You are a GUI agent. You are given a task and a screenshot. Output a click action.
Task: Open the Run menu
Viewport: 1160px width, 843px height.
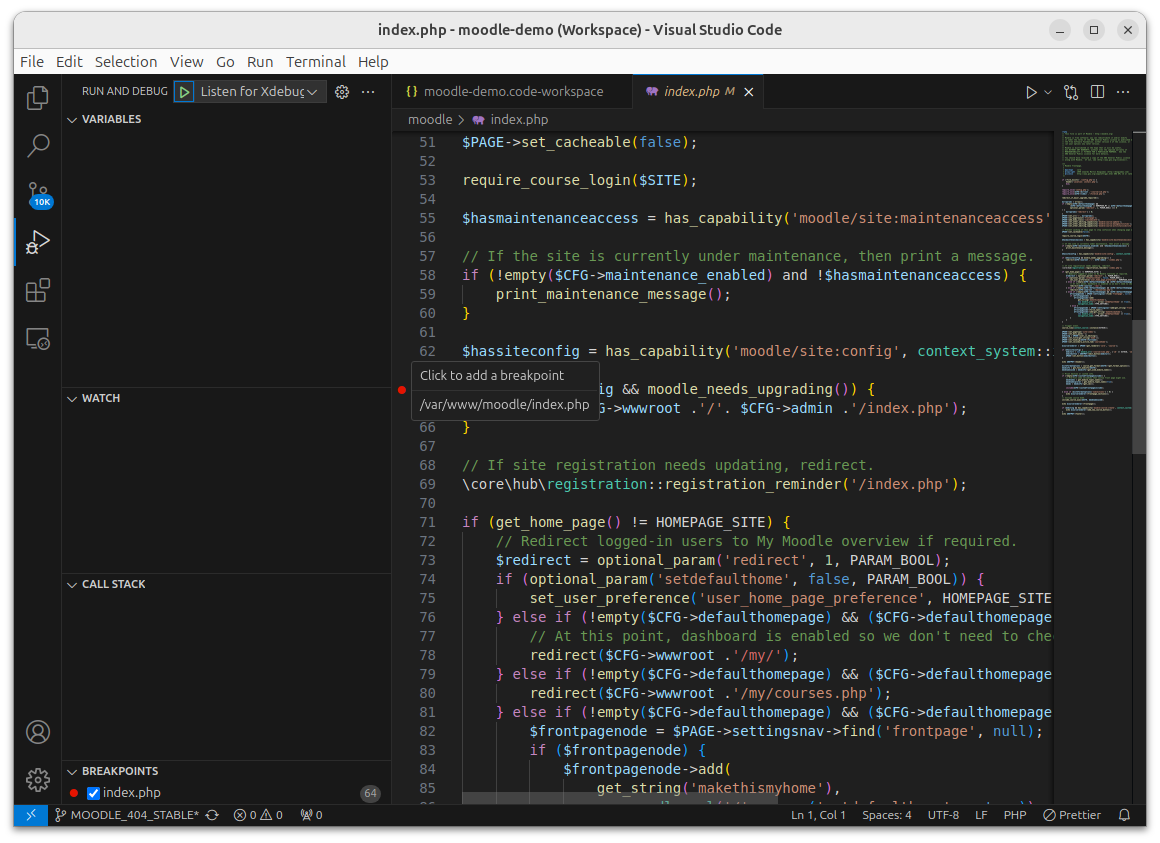[260, 61]
